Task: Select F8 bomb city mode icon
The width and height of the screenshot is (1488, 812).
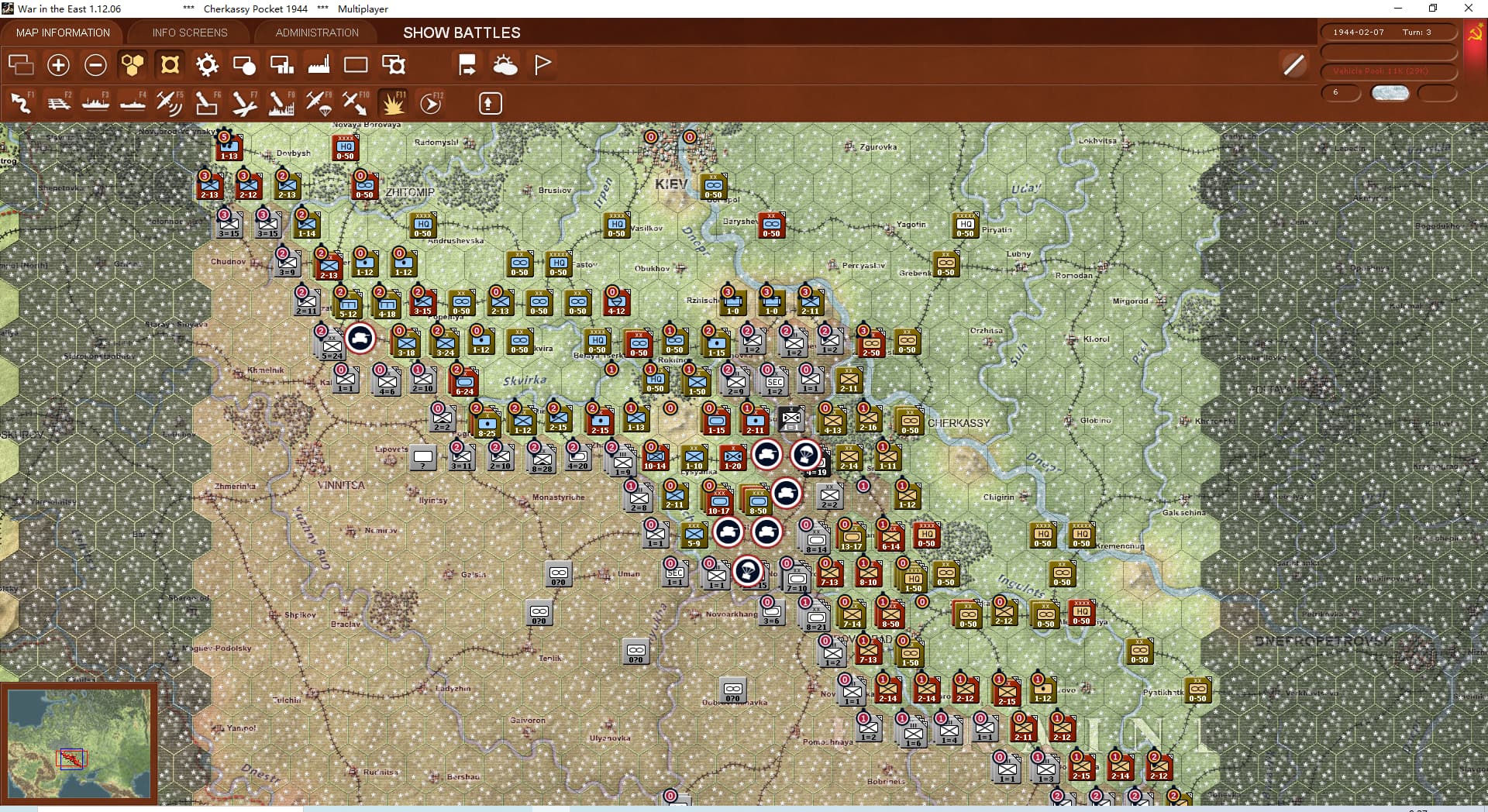Action: pos(281,103)
